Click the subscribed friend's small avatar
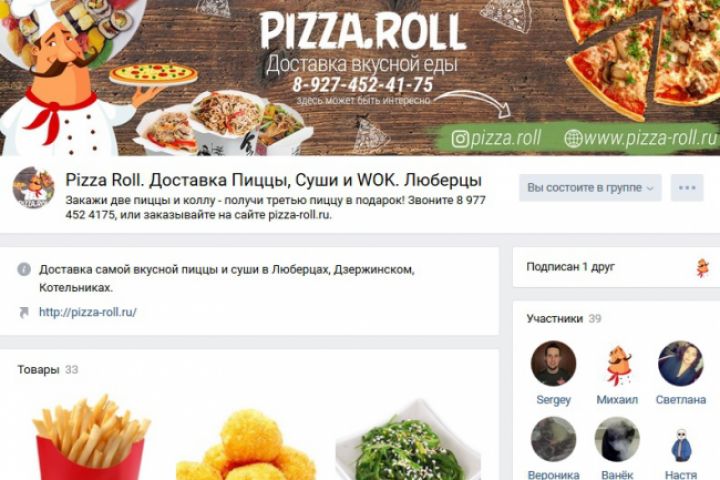 tap(702, 268)
